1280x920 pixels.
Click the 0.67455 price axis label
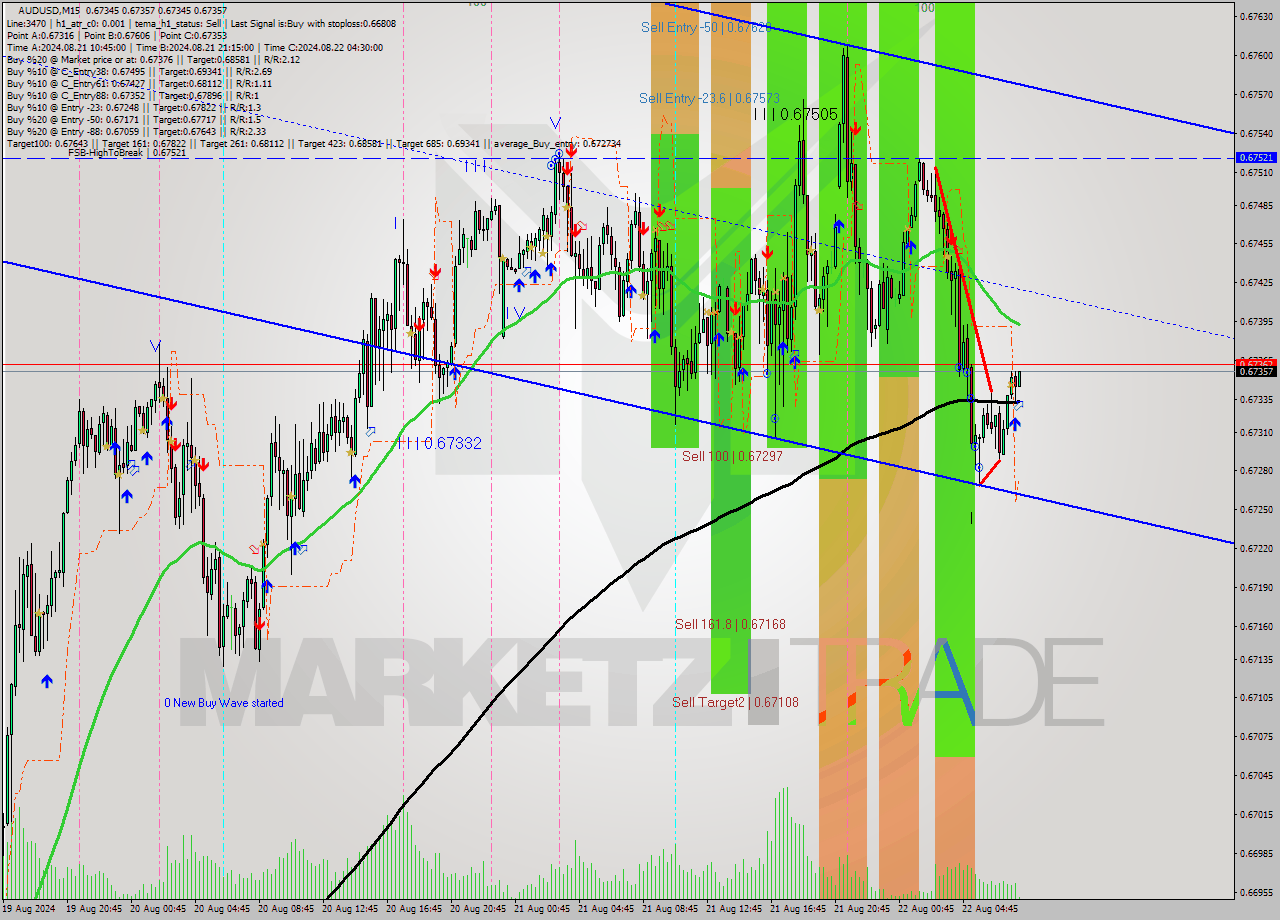coord(1256,244)
